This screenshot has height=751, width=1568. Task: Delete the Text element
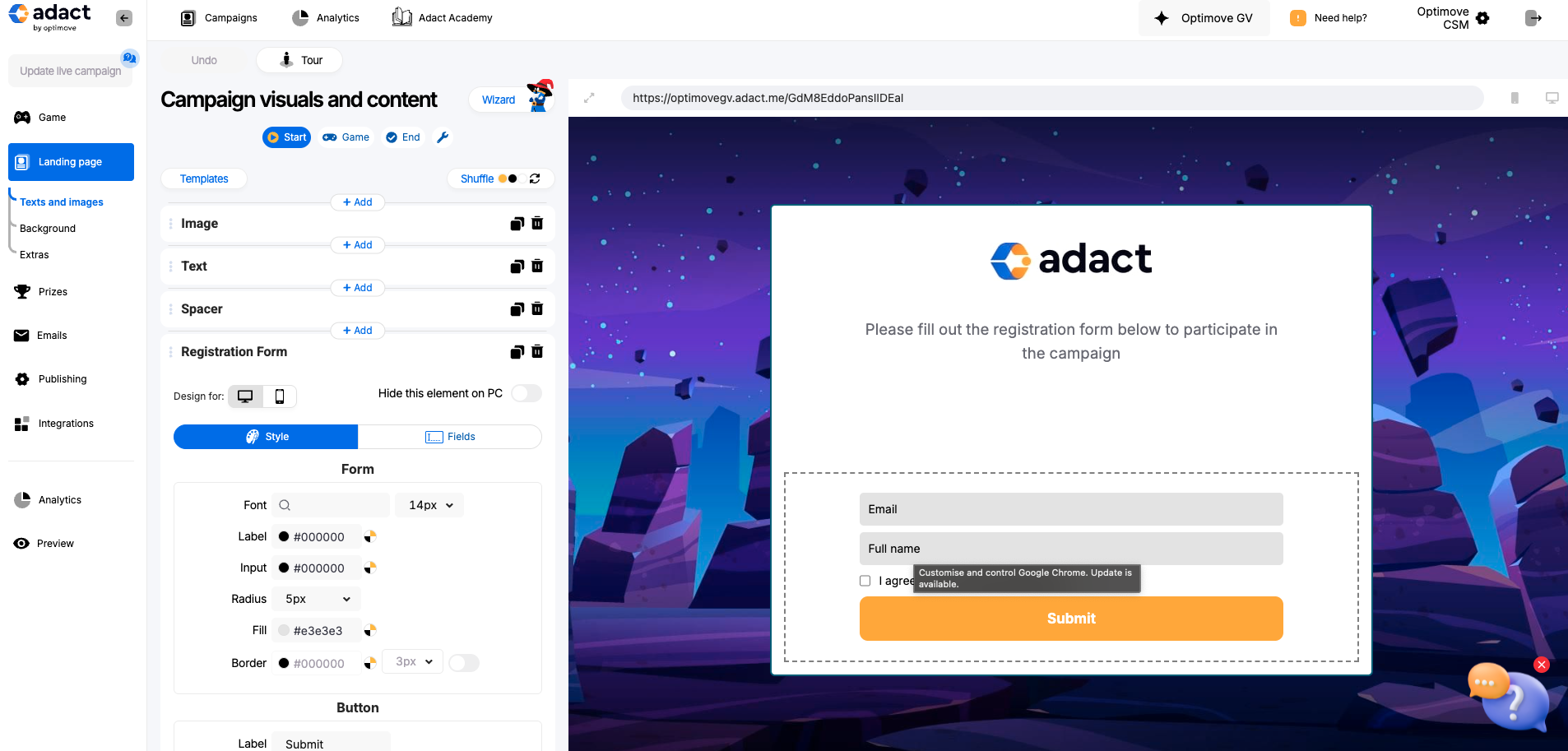coord(537,266)
